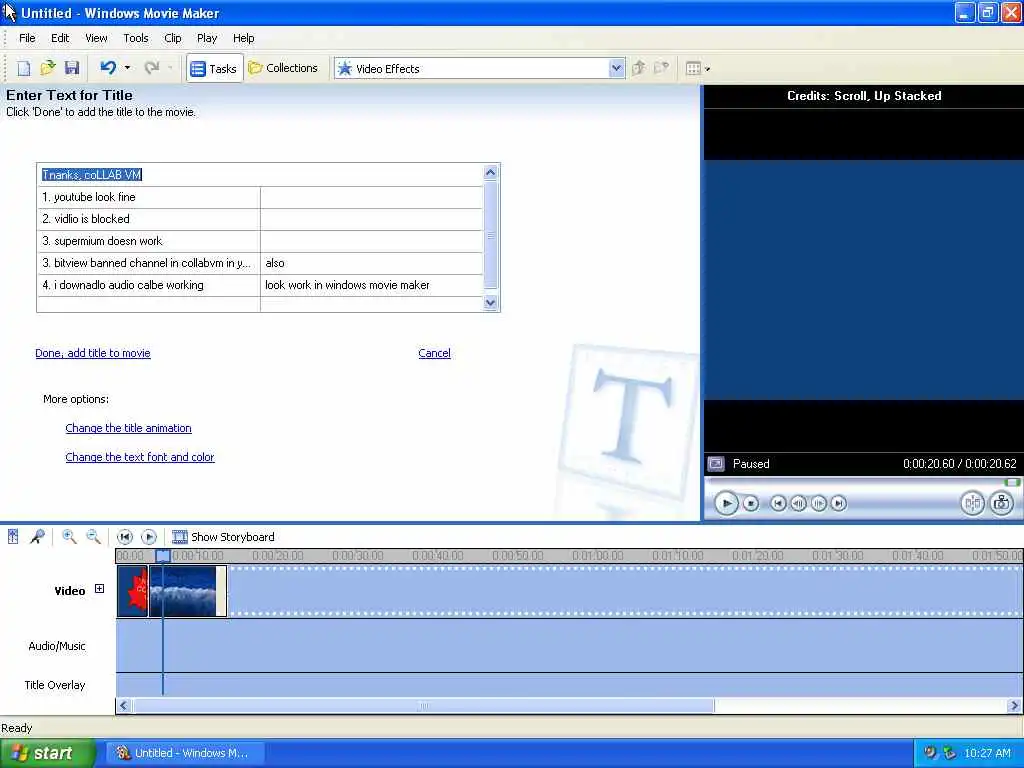The width and height of the screenshot is (1024, 768).
Task: Undo the last action
Action: (x=108, y=68)
